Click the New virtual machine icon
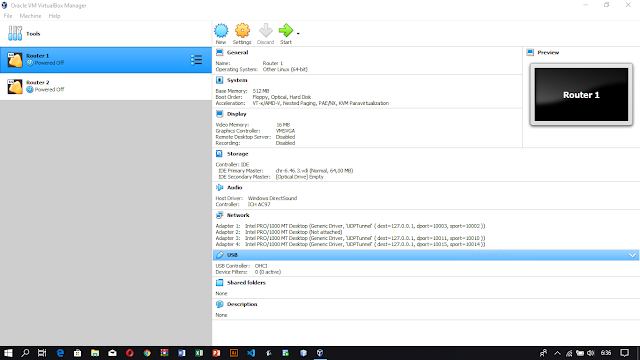This screenshot has width=640, height=360. (221, 31)
